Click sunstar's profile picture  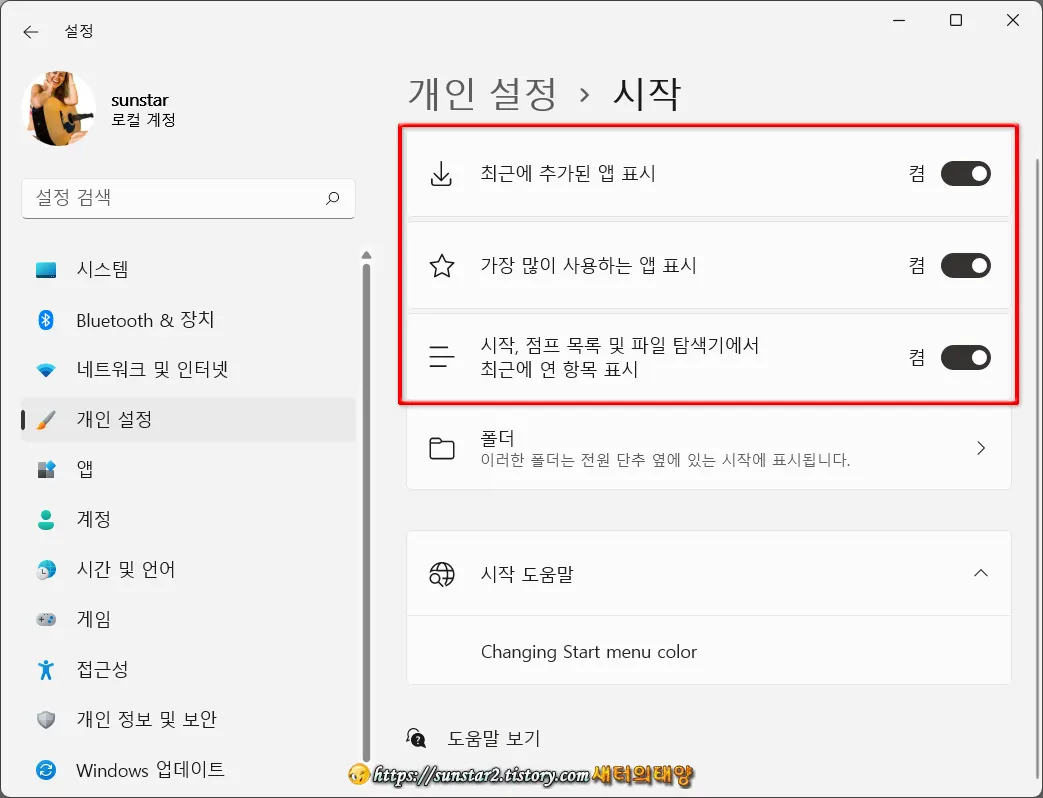57,107
